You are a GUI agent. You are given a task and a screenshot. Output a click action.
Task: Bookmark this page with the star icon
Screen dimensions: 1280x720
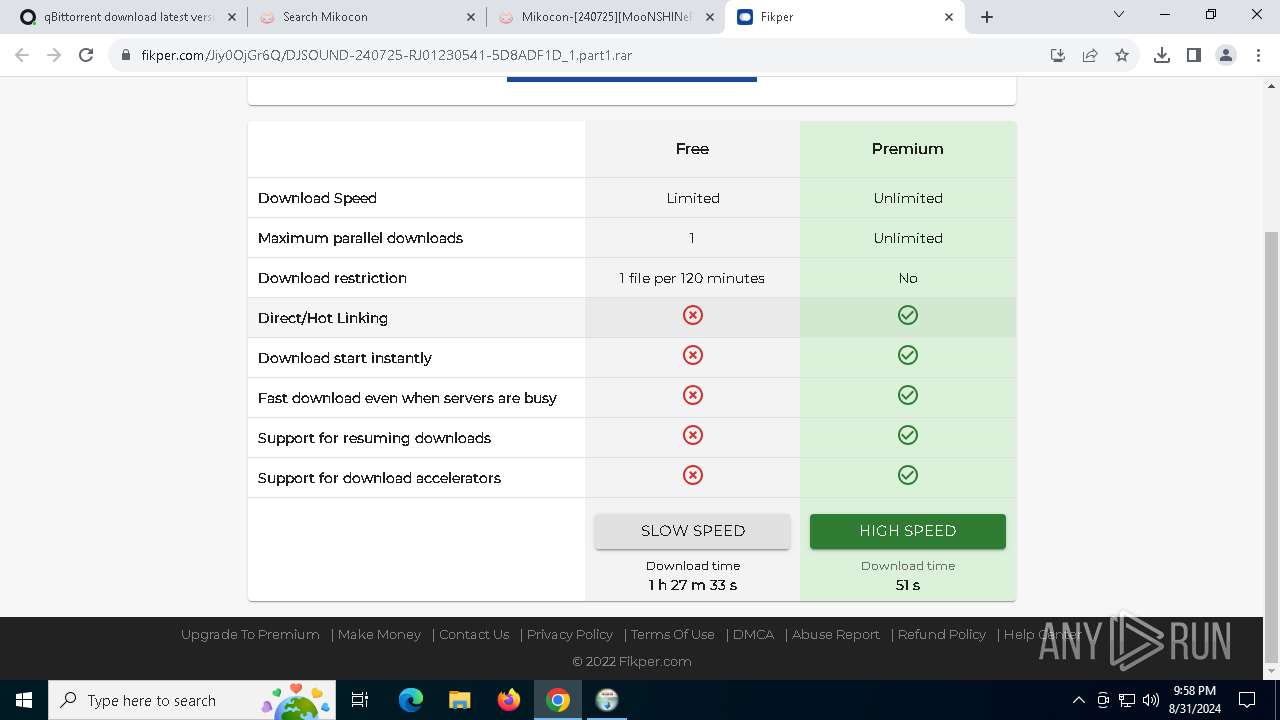pos(1122,55)
